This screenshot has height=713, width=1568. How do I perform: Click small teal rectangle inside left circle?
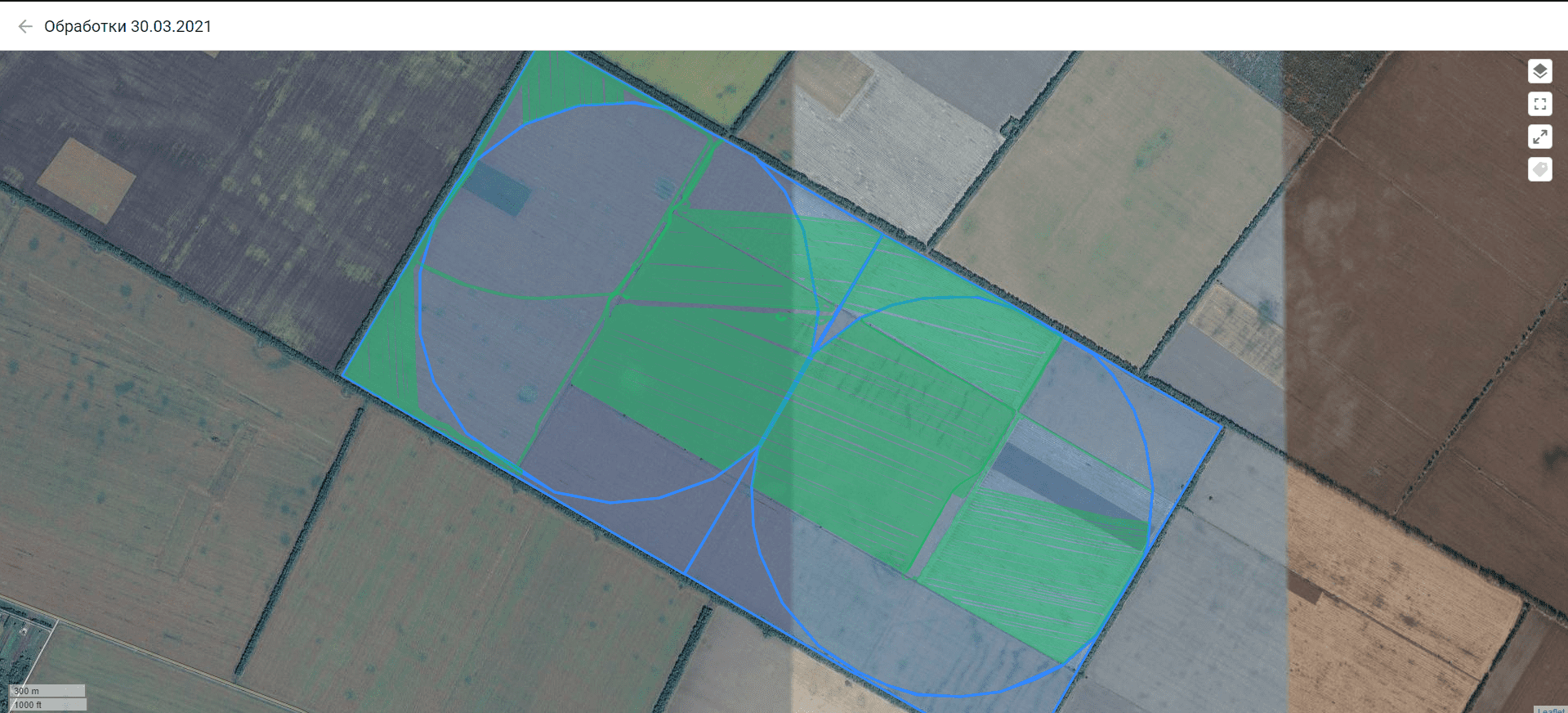pos(497,188)
